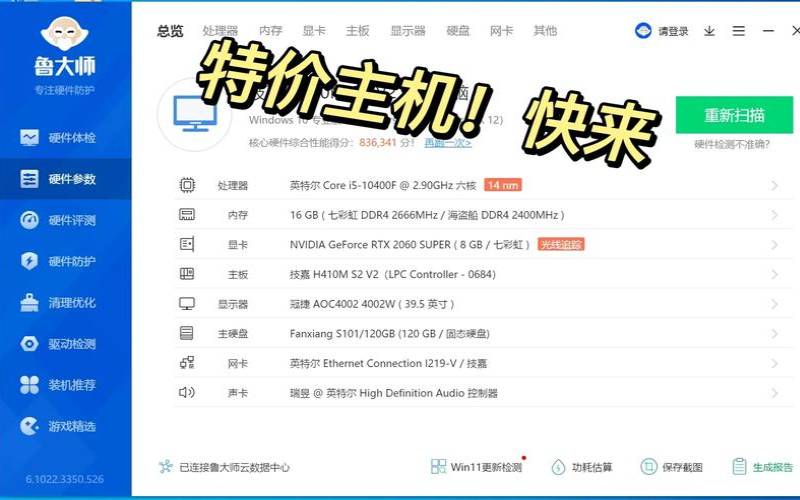
Task: Expand the 显卡 row chevron
Action: click(x=775, y=244)
